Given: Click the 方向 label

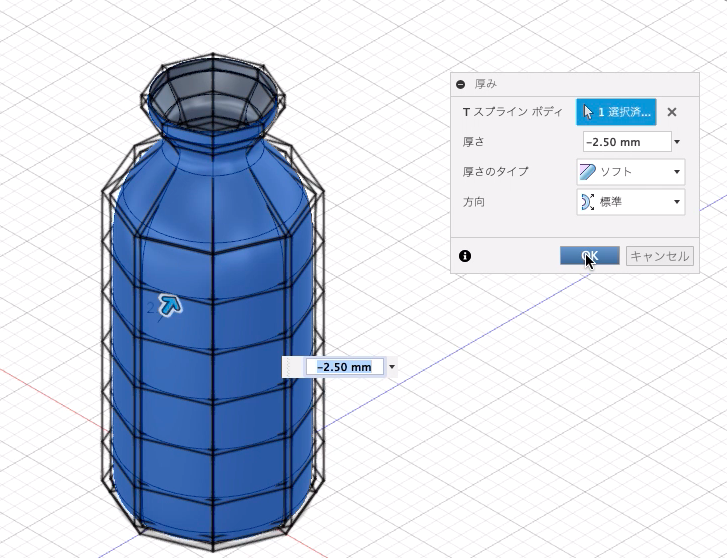Looking at the screenshot, I should tap(473, 202).
